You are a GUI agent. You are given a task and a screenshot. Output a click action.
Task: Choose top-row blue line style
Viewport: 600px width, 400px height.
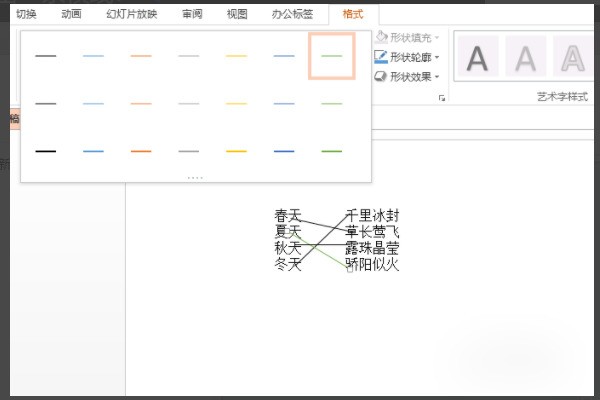284,56
